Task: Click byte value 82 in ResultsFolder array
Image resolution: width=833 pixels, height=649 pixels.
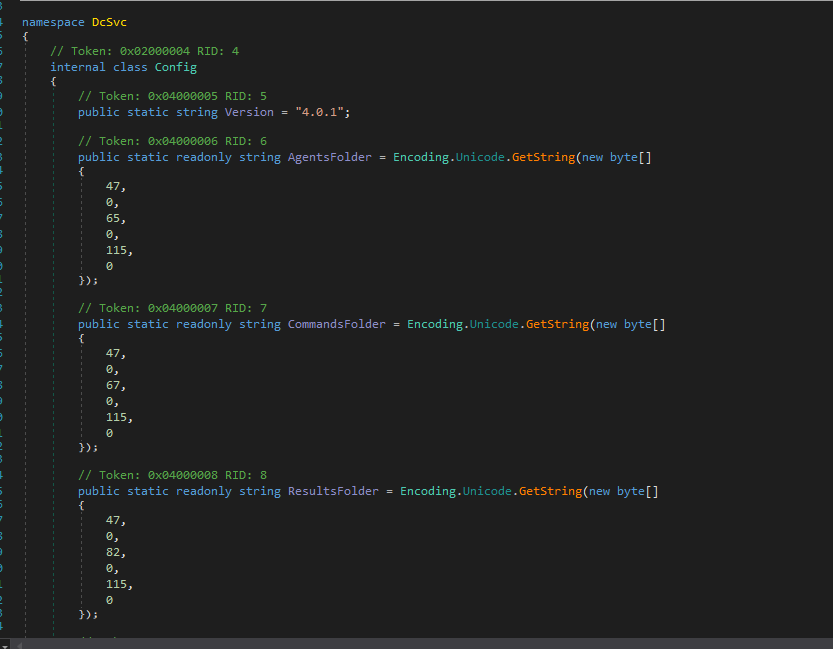Action: pyautogui.click(x=116, y=550)
